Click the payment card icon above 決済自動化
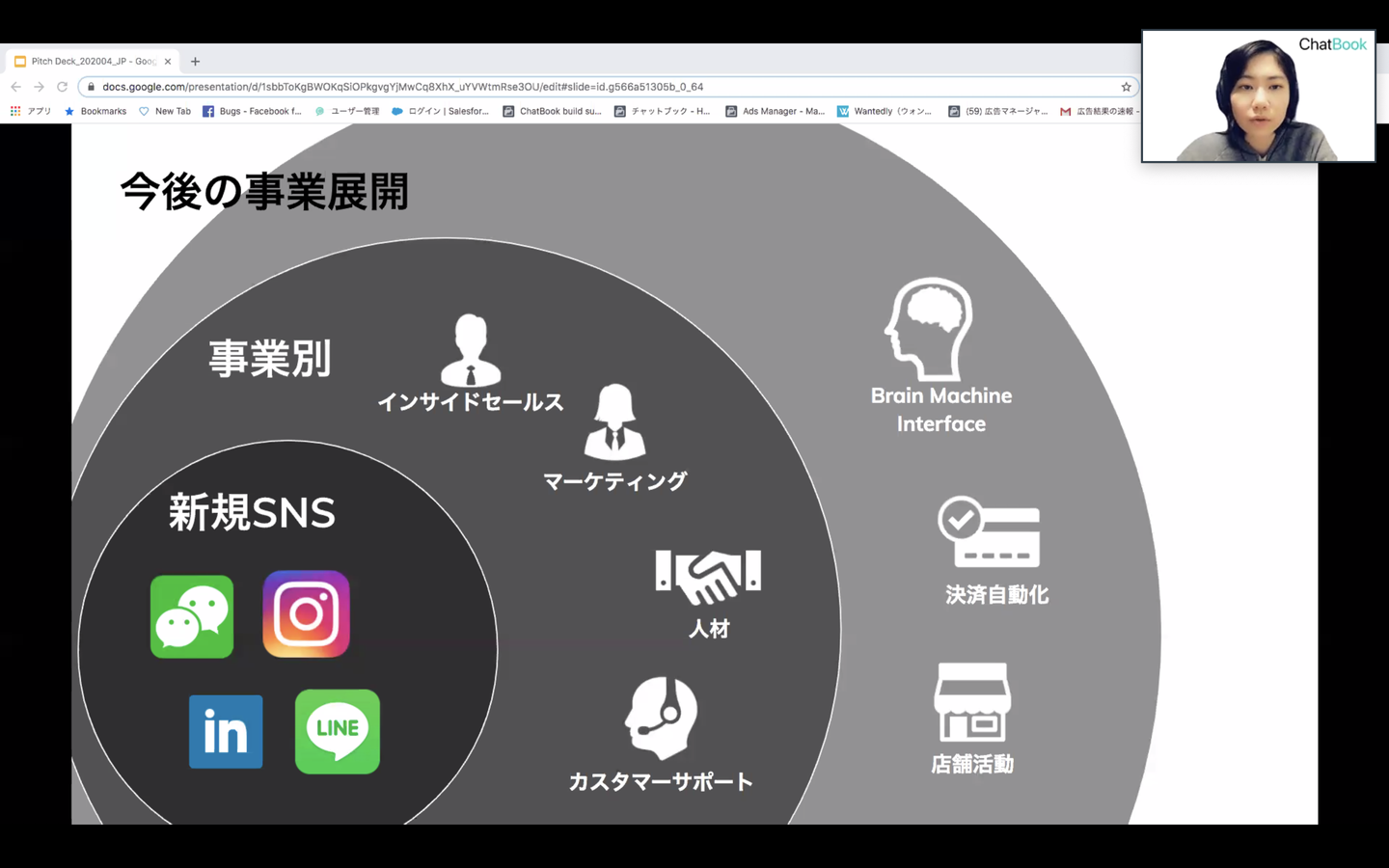This screenshot has height=868, width=1389. click(x=989, y=532)
